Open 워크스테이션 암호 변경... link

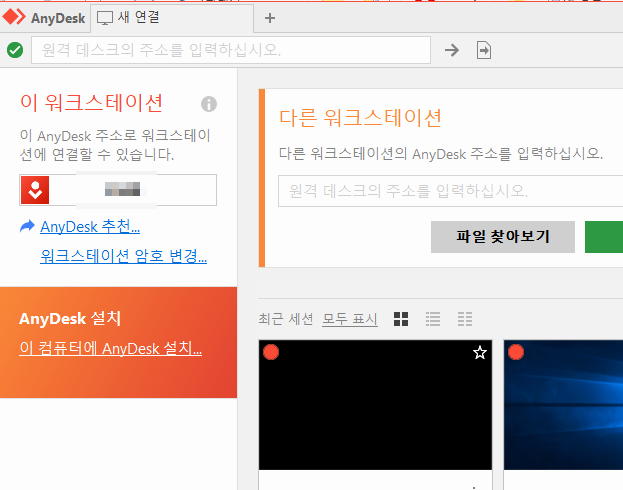(124, 256)
